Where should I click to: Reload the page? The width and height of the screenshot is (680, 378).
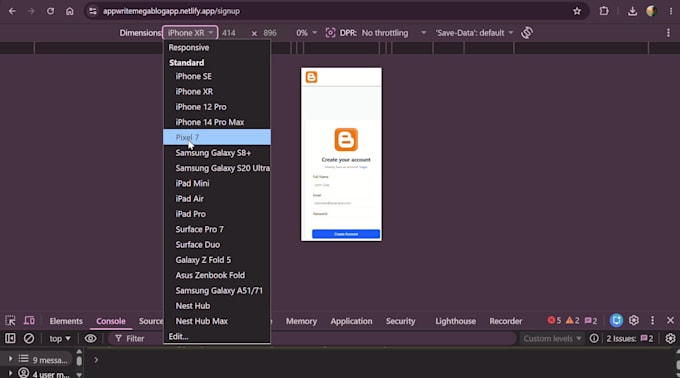(x=50, y=11)
